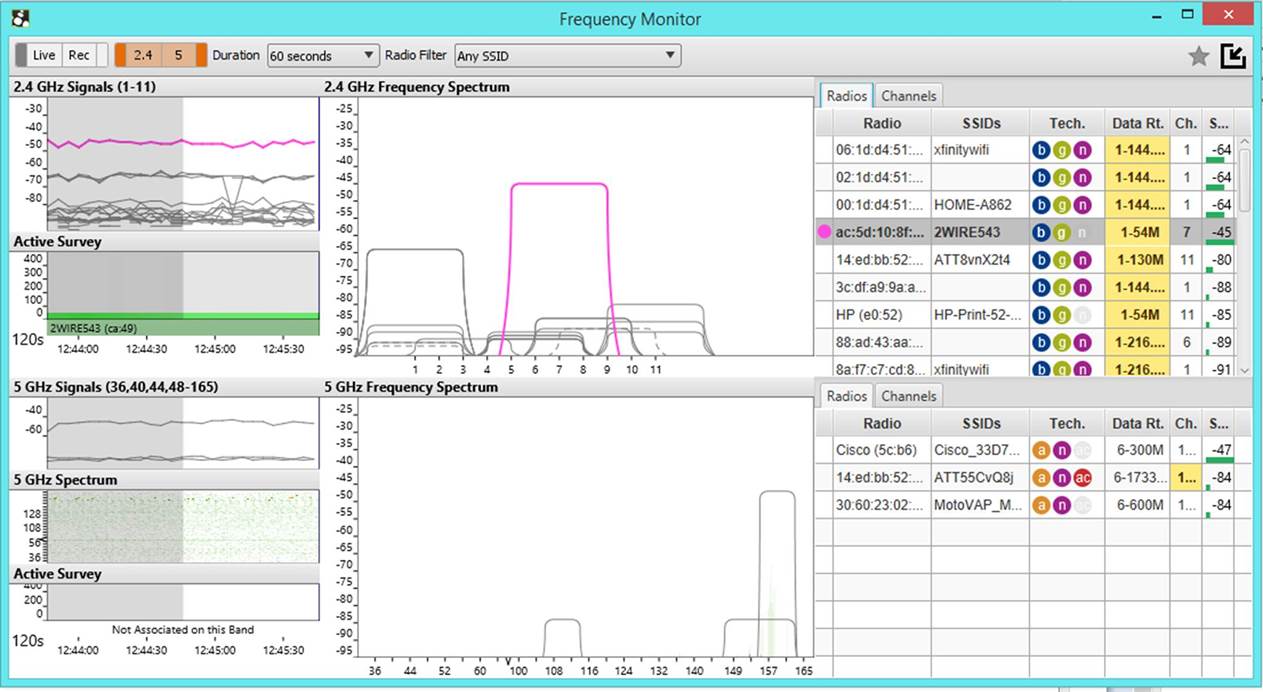Click the blue 'b' badge in the xfinitywifi row
The image size is (1263, 692).
tap(1041, 148)
